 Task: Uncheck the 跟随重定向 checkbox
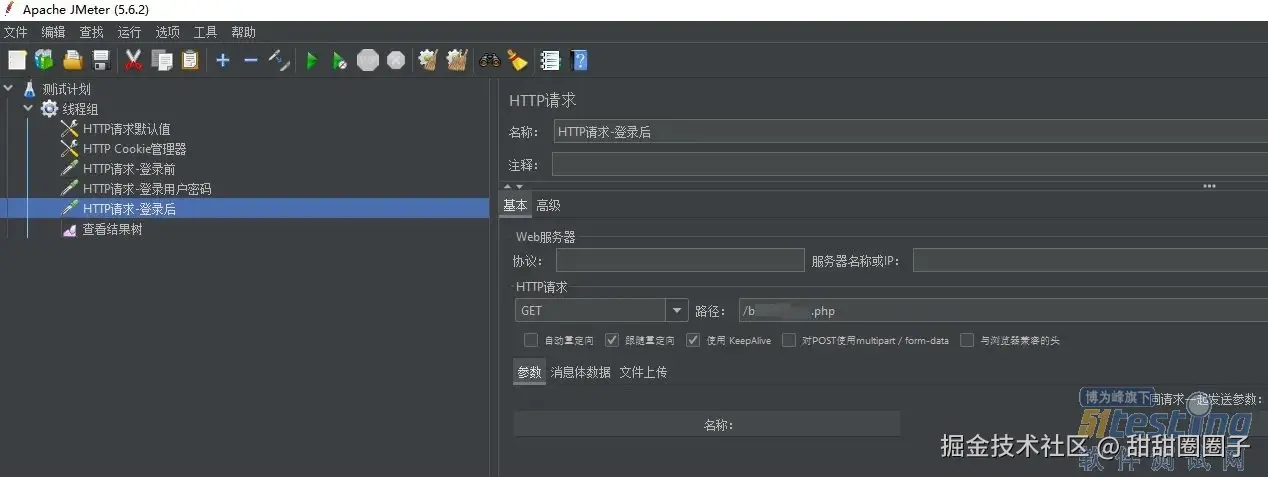click(612, 340)
